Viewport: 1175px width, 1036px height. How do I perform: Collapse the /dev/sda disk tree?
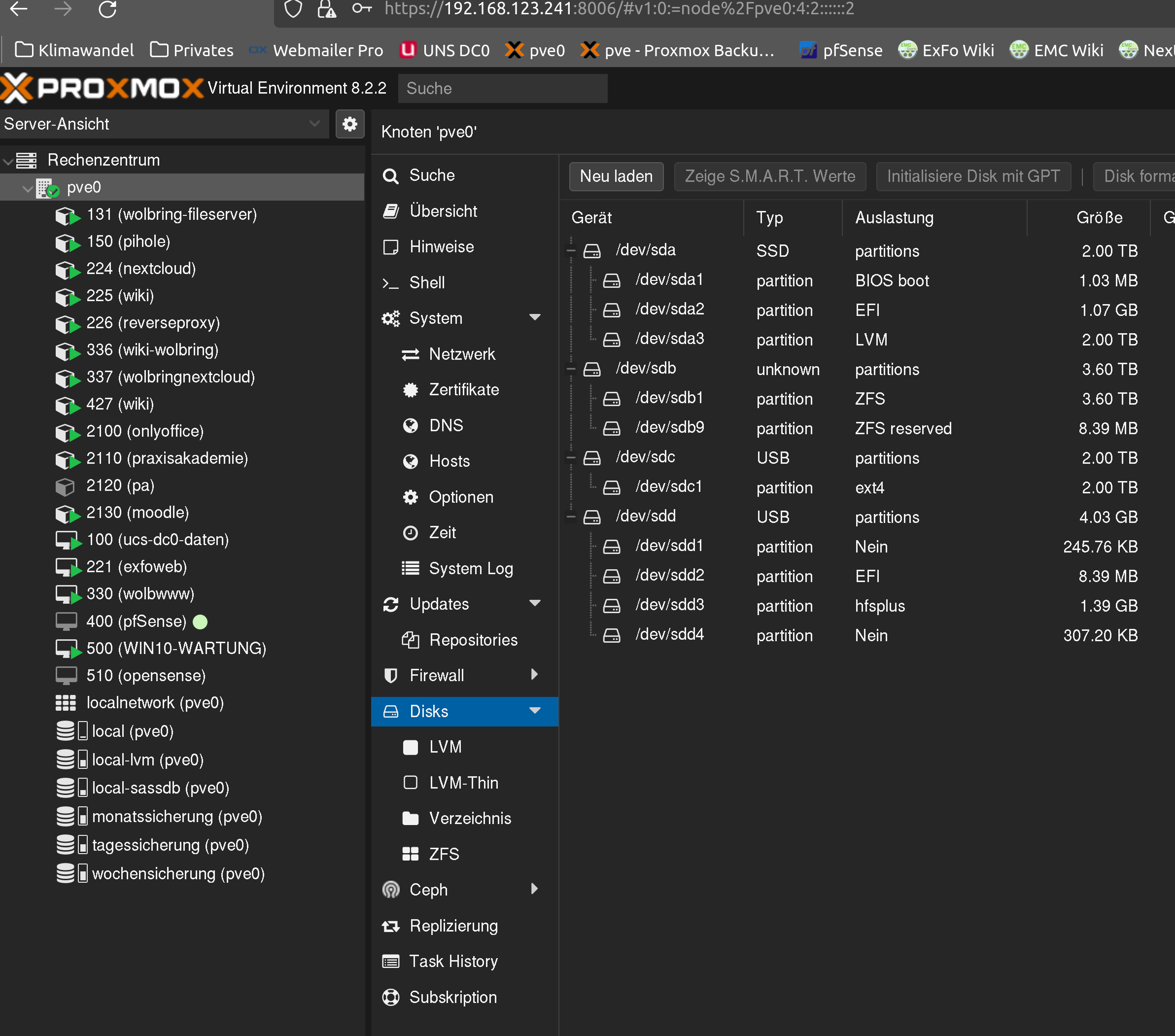(571, 250)
